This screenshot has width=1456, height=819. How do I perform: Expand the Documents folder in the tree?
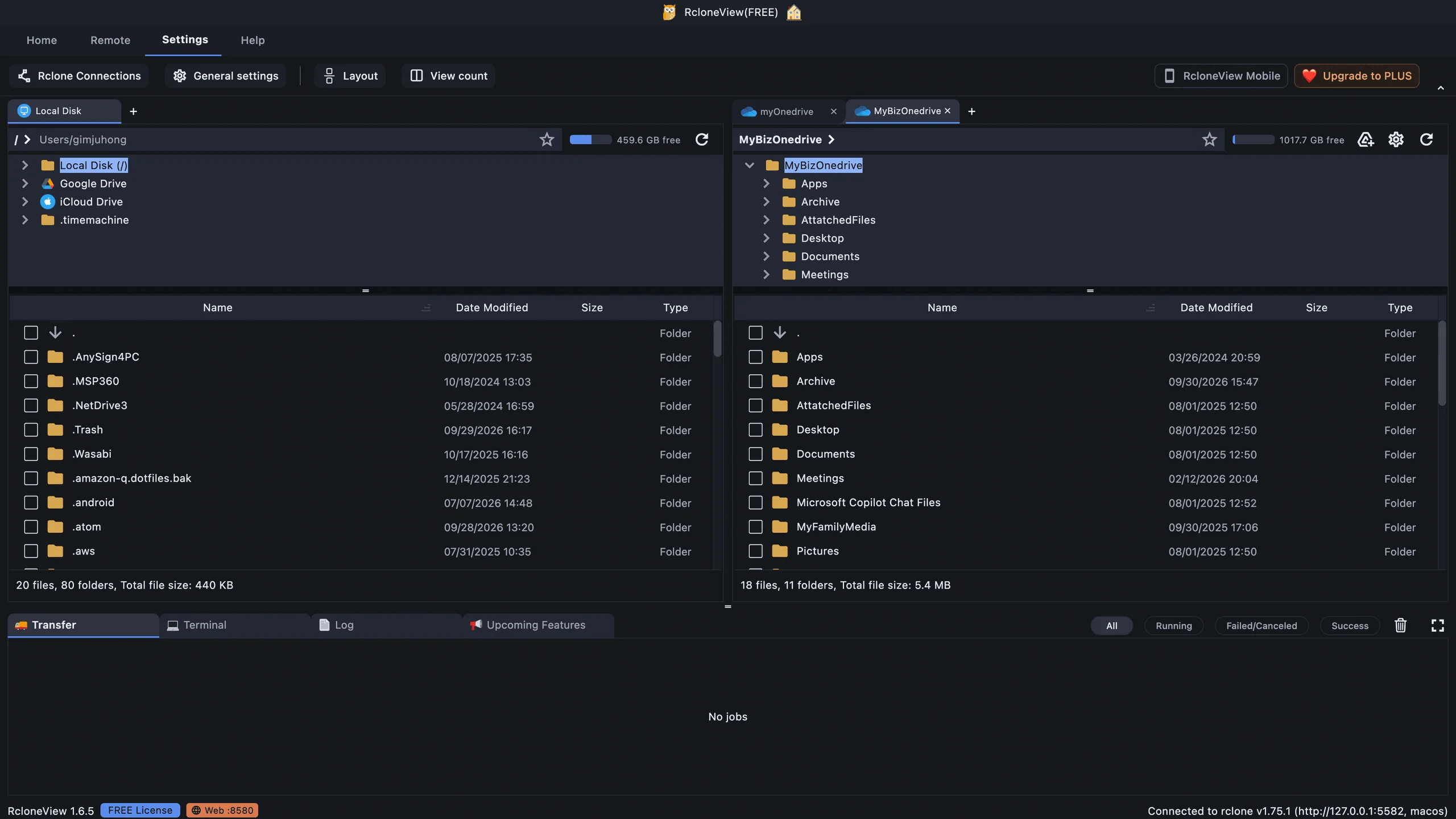pyautogui.click(x=766, y=257)
